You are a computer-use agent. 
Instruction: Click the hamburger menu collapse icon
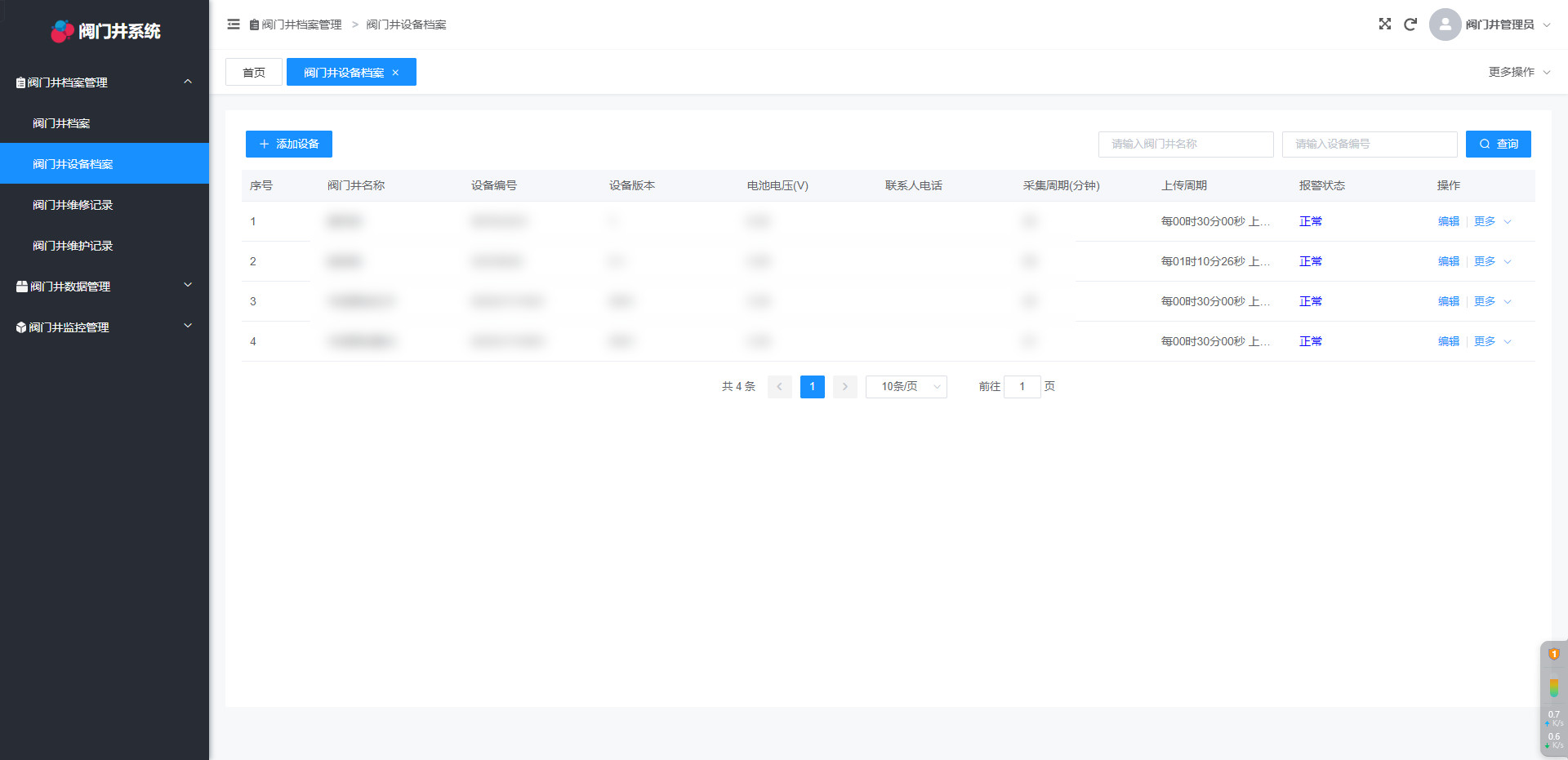pyautogui.click(x=234, y=24)
